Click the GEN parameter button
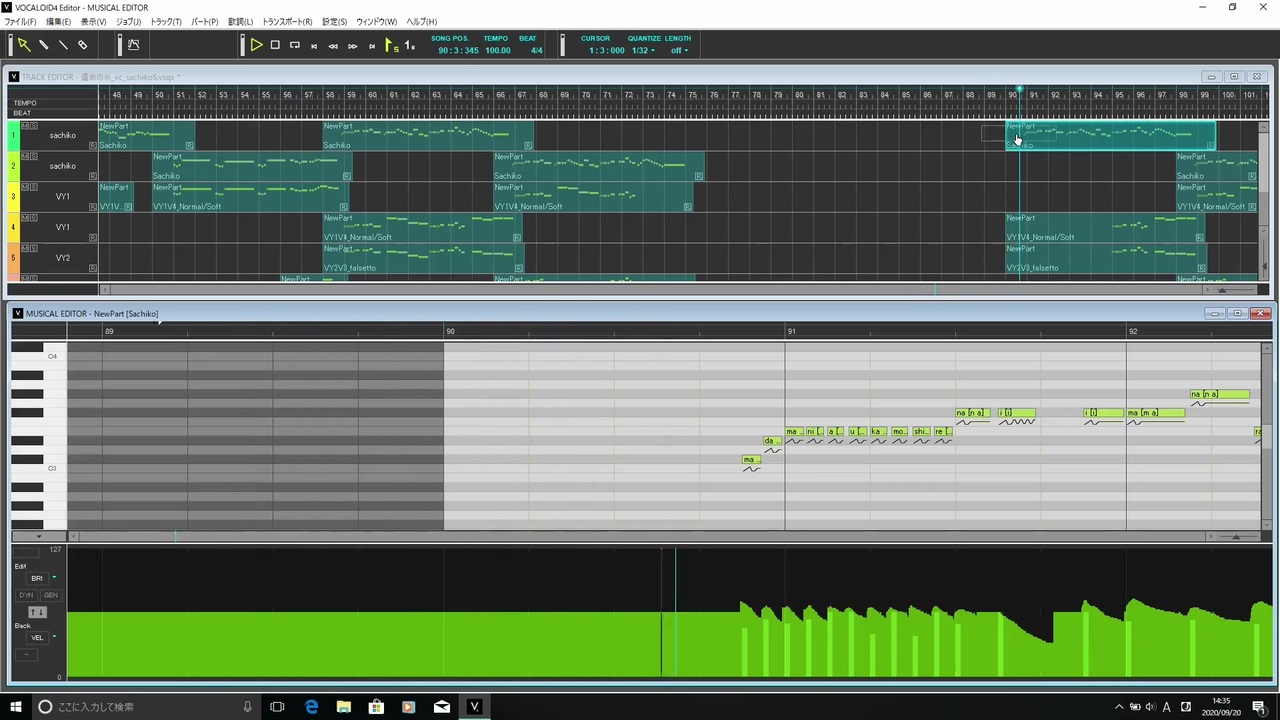Viewport: 1280px width, 720px height. click(x=50, y=595)
